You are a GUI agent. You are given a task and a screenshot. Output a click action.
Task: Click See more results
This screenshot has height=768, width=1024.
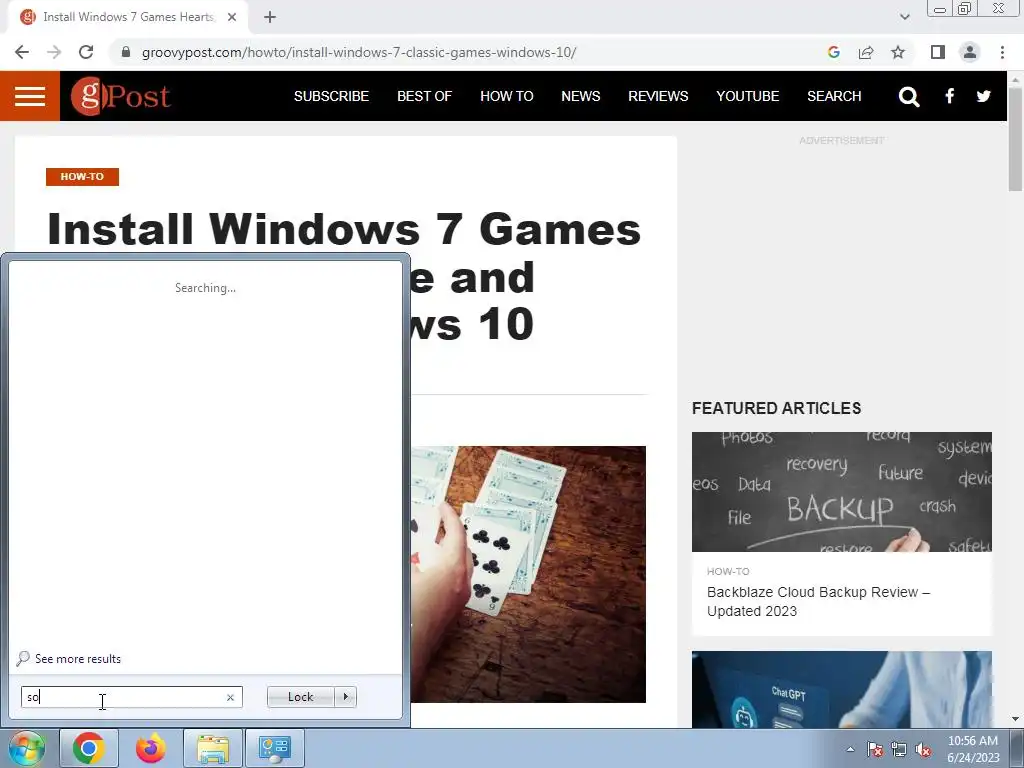[78, 659]
